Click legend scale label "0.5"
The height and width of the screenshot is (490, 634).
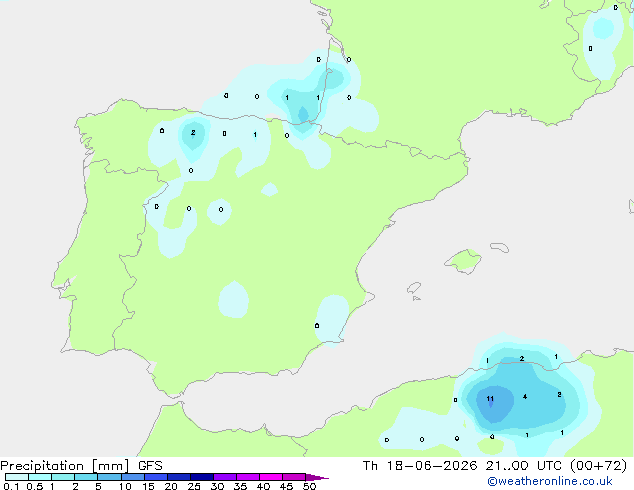pyautogui.click(x=35, y=486)
